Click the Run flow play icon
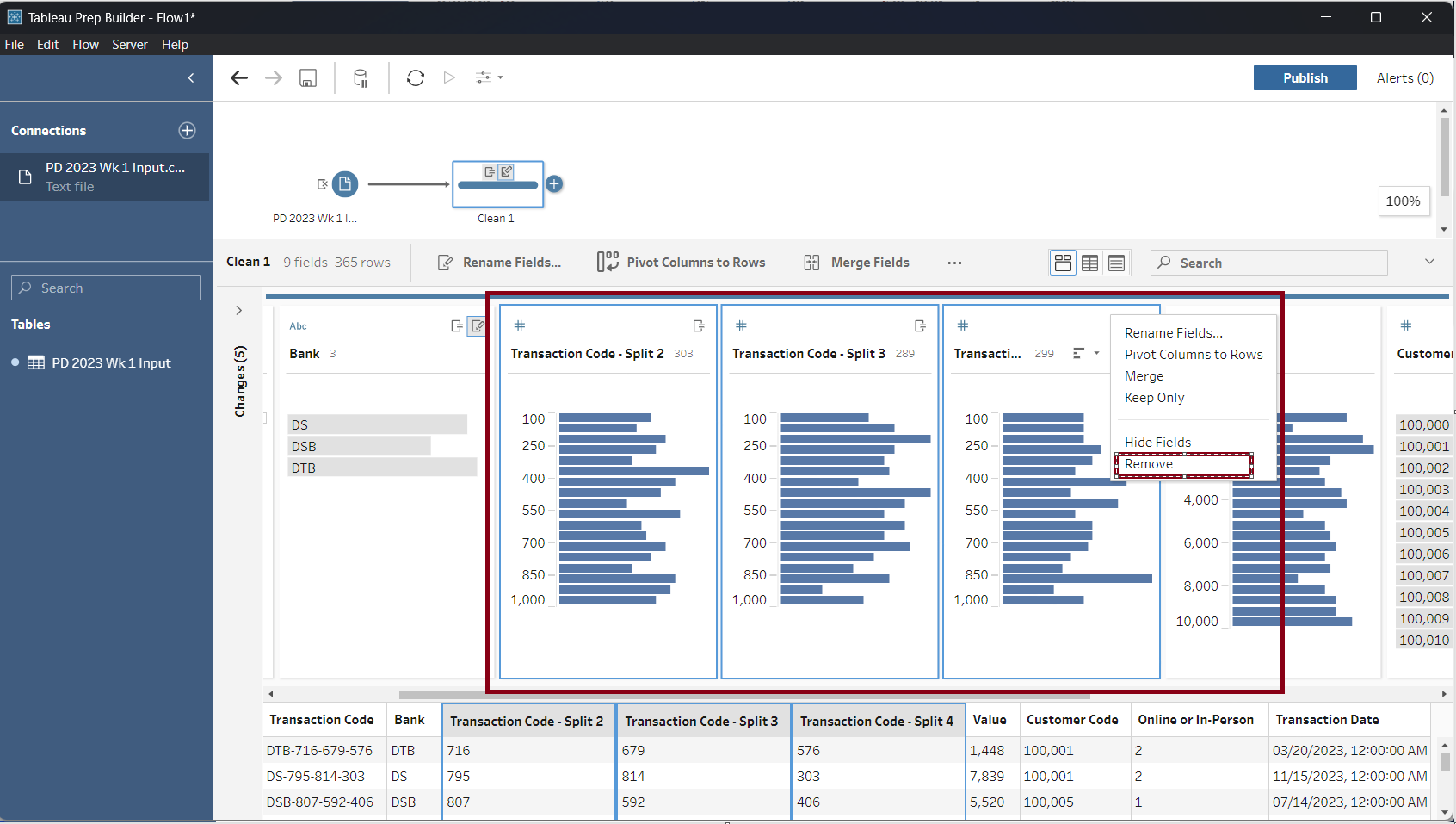 449,78
